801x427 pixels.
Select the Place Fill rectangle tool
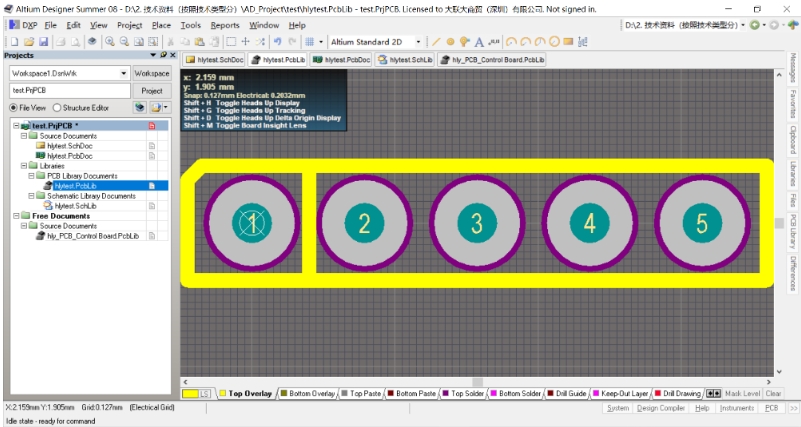click(x=568, y=42)
